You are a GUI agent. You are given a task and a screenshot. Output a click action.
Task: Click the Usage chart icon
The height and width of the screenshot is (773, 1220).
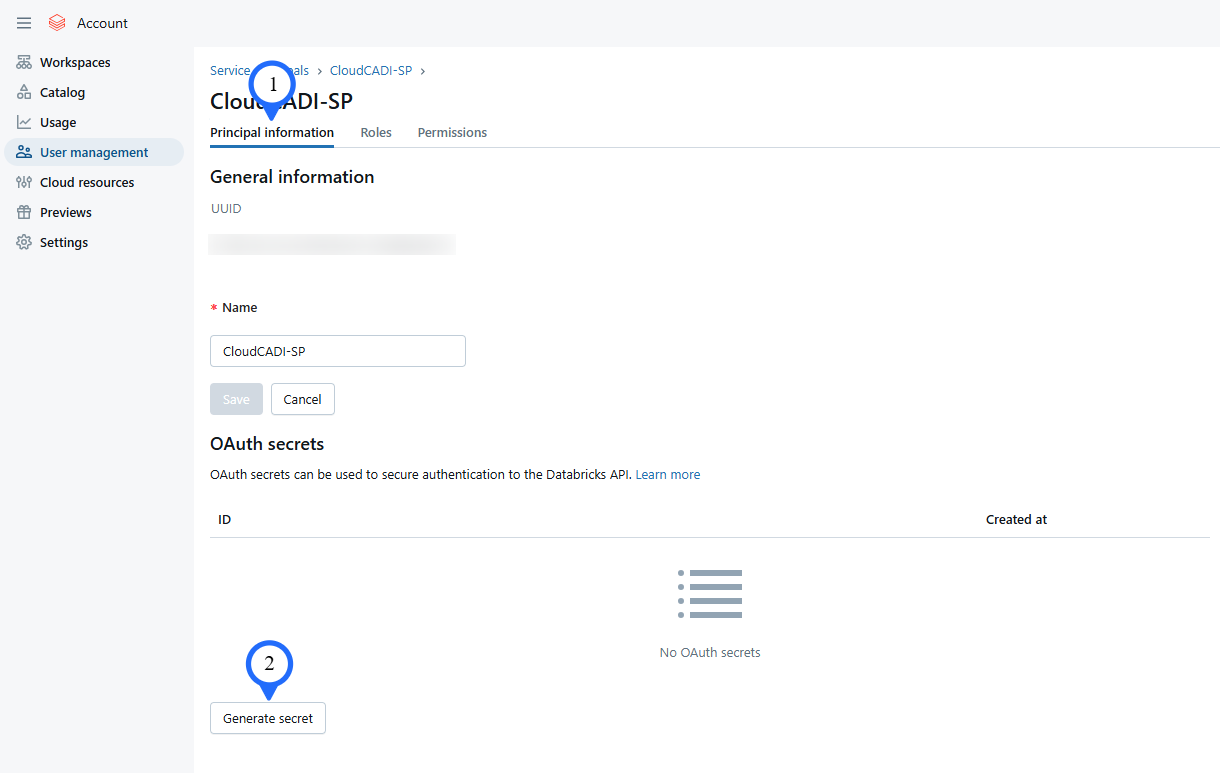pos(24,122)
